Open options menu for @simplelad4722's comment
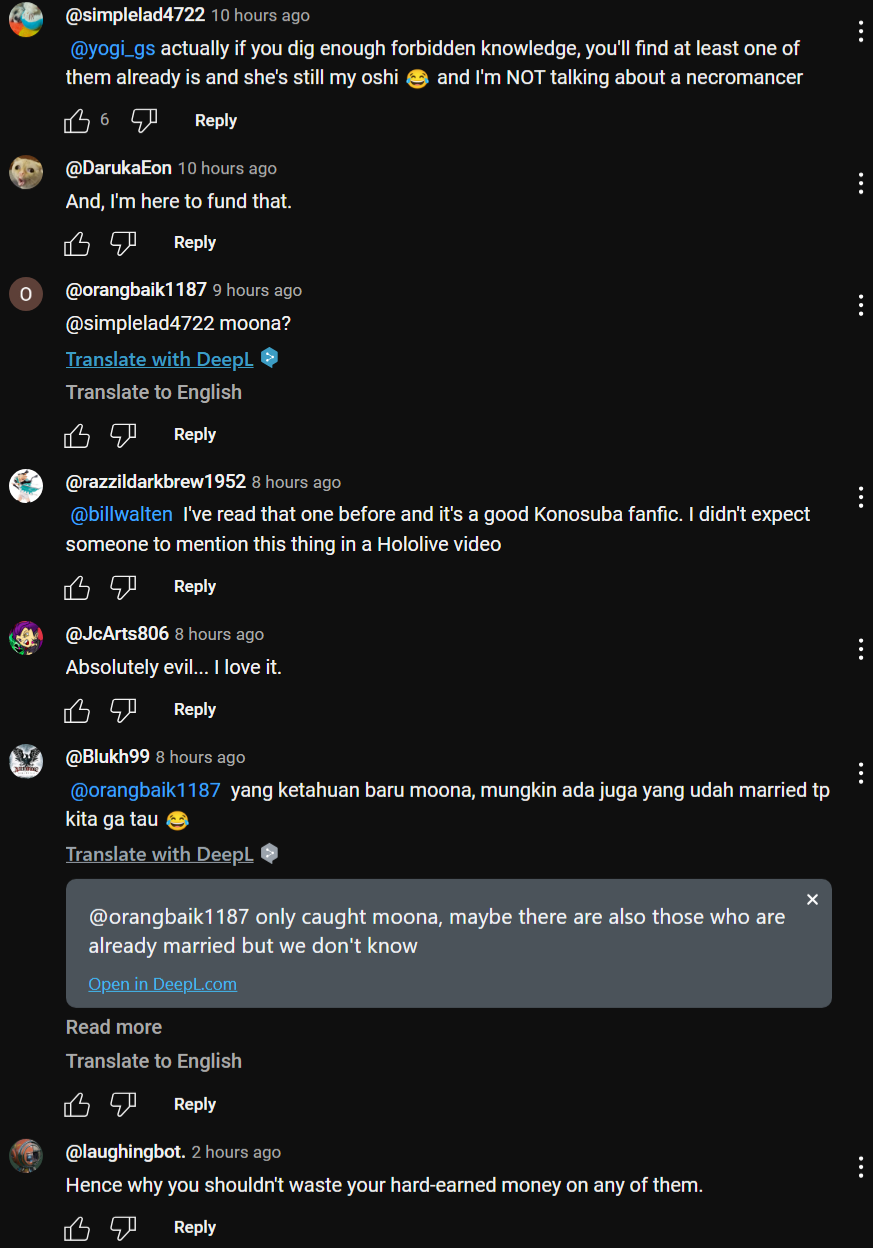873x1248 pixels. 860,31
